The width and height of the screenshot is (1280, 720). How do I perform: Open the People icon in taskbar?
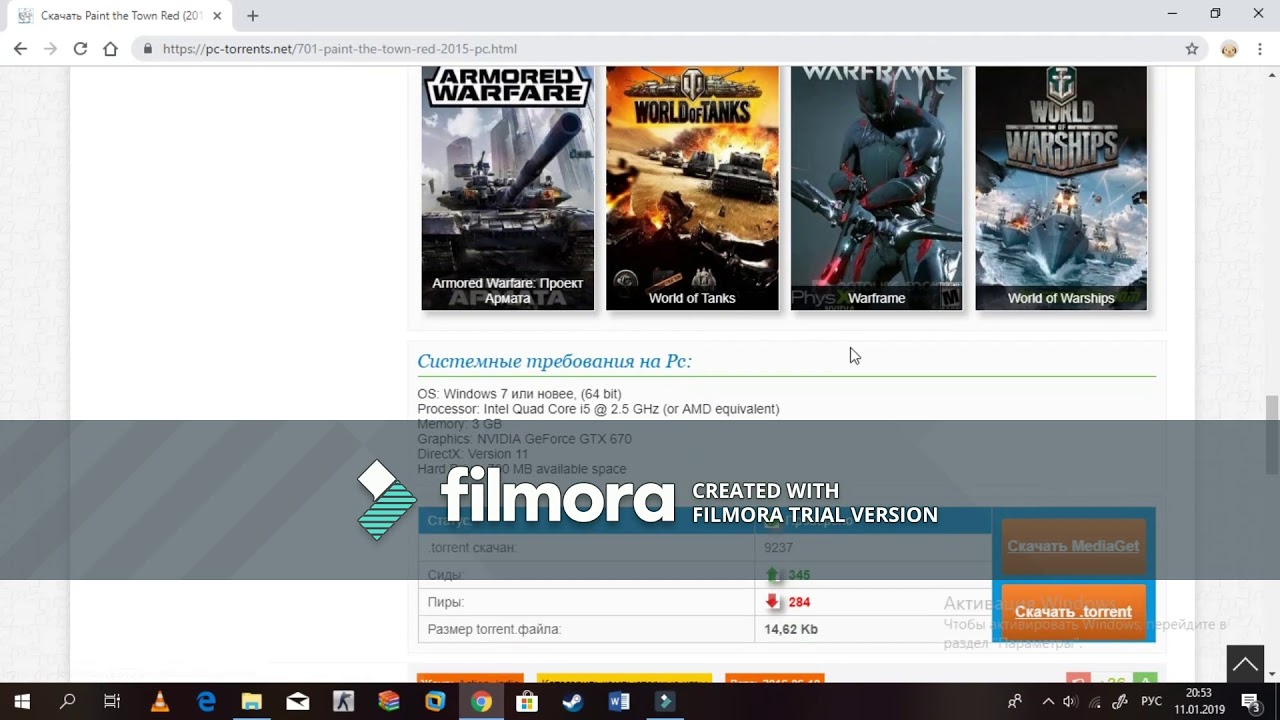tap(1015, 702)
